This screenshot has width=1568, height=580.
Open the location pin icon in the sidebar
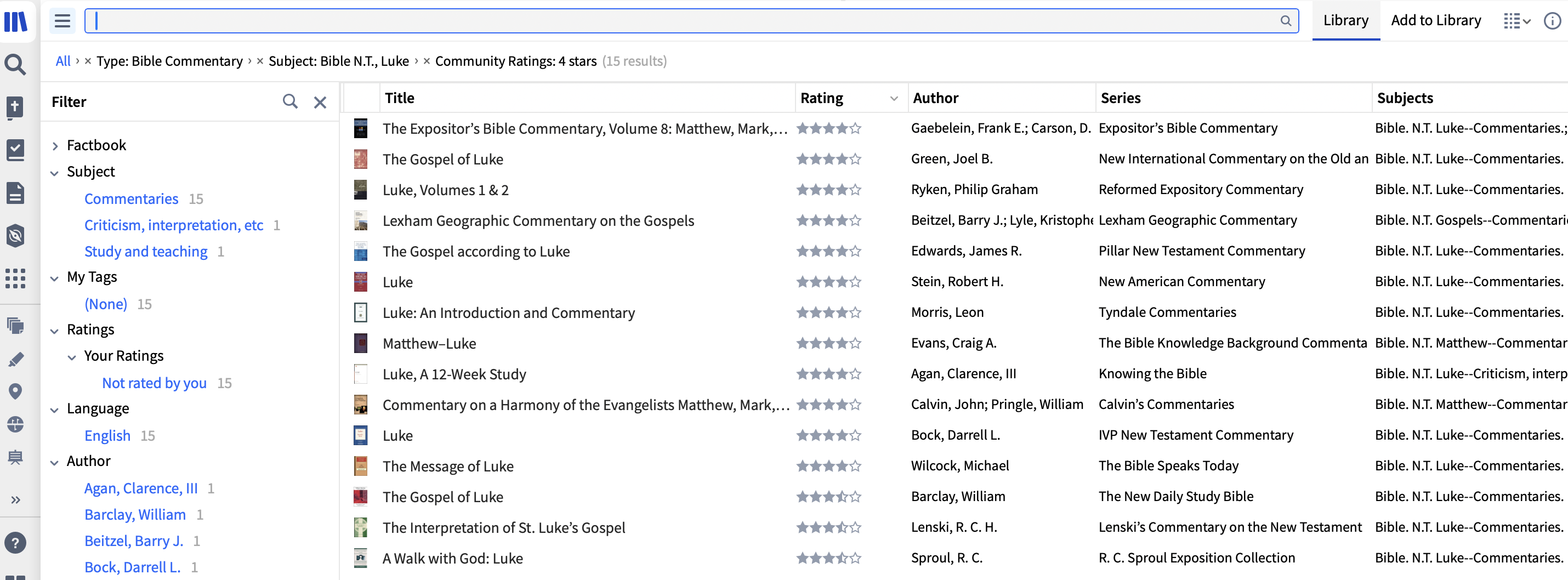point(15,391)
